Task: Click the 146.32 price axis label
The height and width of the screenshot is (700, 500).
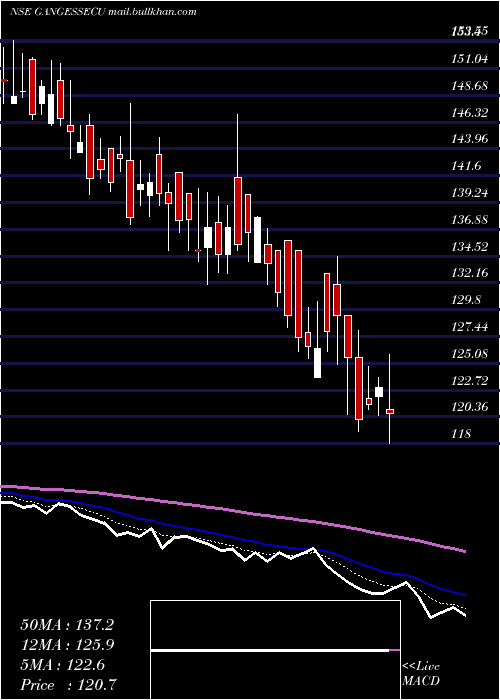Action: [468, 112]
